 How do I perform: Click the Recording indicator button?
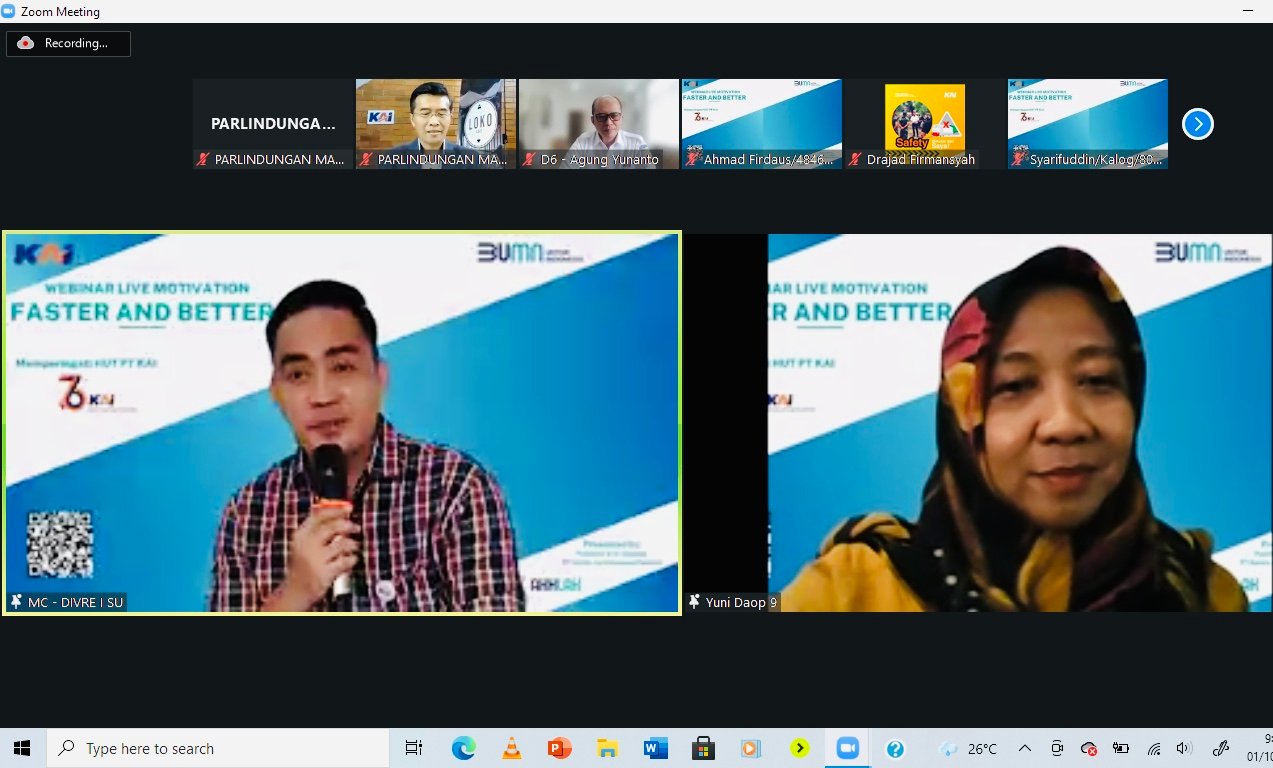68,43
